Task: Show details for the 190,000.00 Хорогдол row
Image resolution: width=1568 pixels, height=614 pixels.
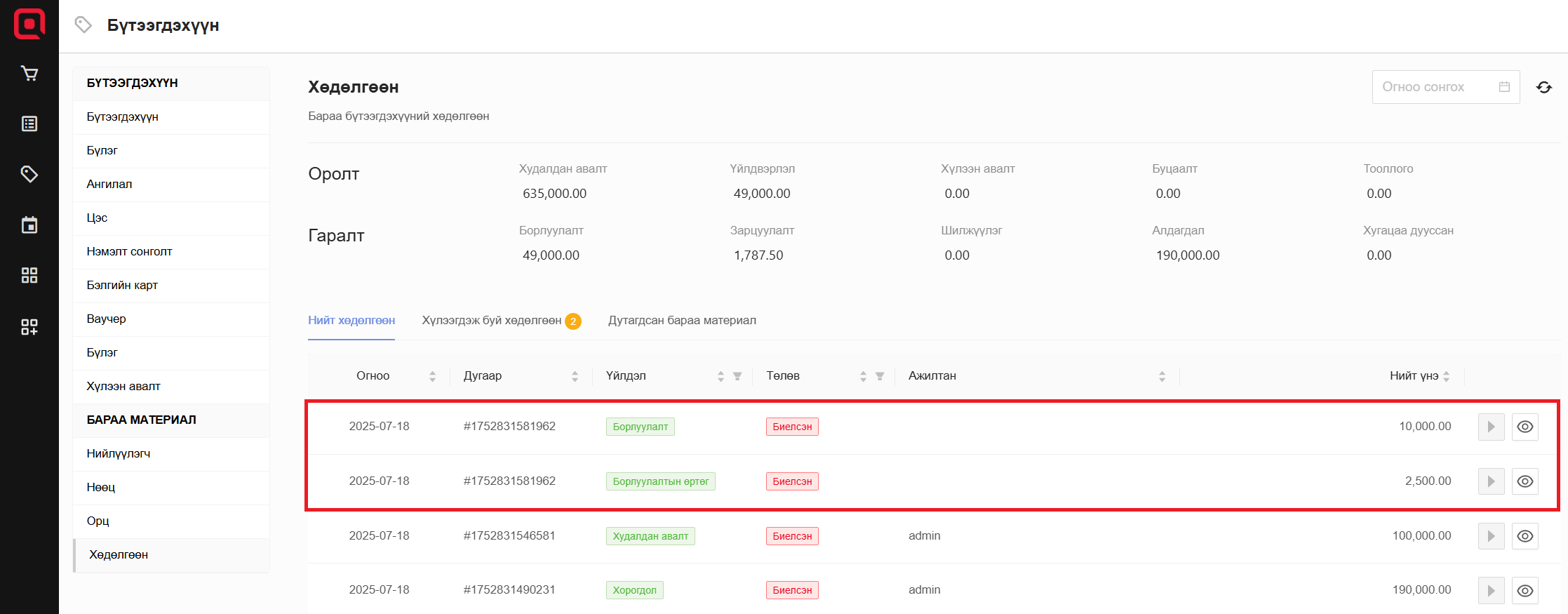Action: click(x=1525, y=590)
